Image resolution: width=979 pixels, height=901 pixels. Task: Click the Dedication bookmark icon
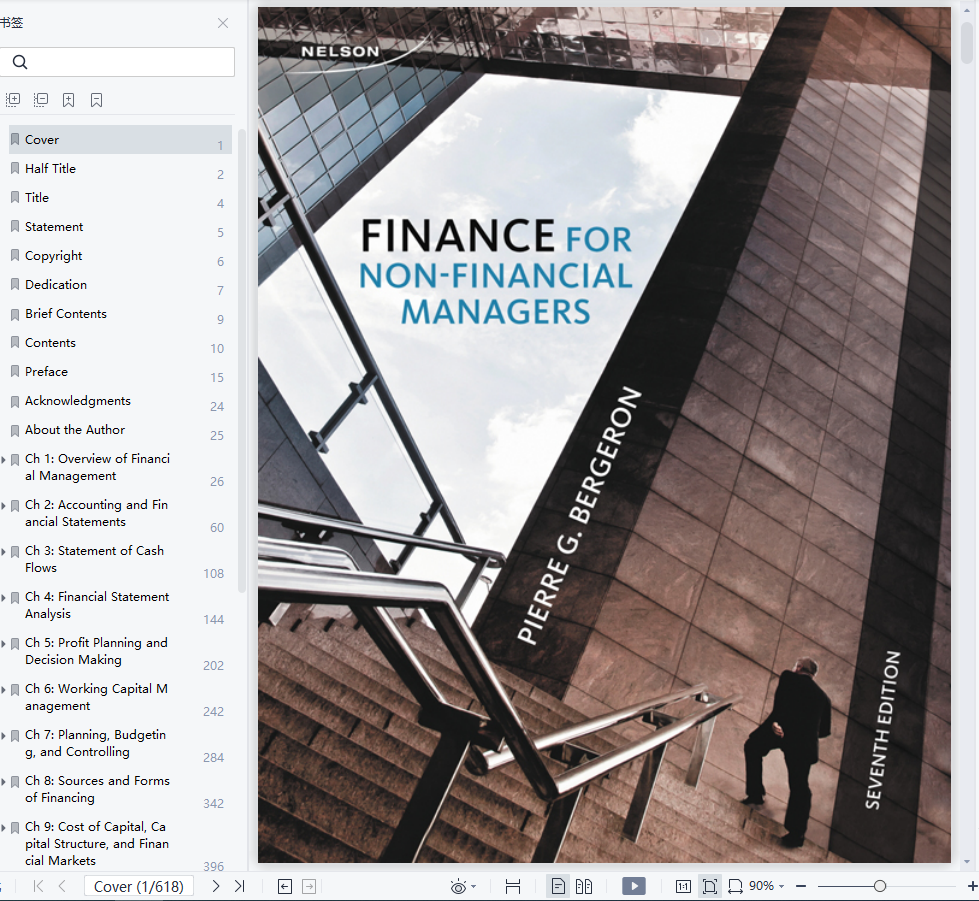coord(15,284)
